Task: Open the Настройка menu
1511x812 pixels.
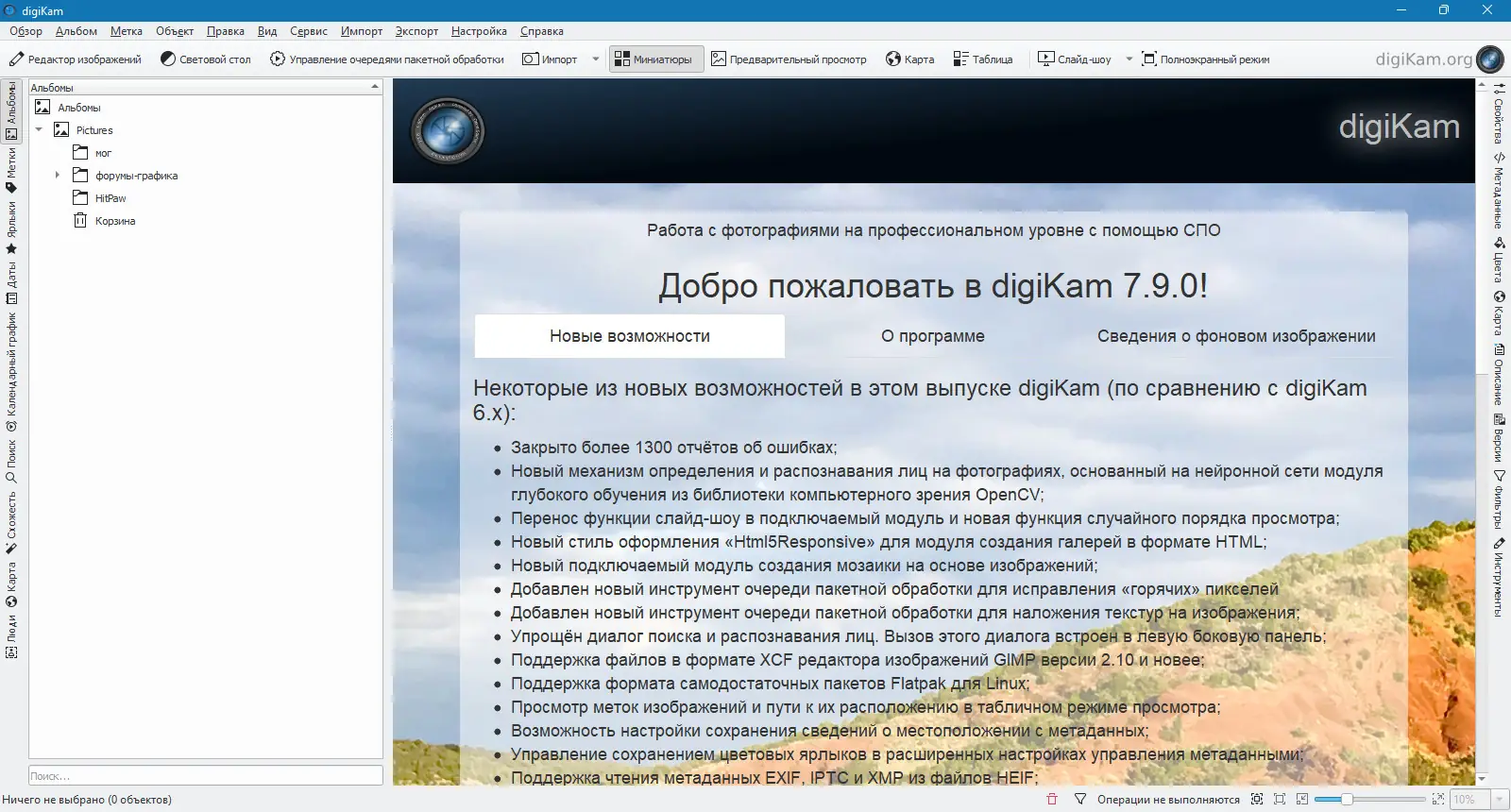Action: [479, 31]
